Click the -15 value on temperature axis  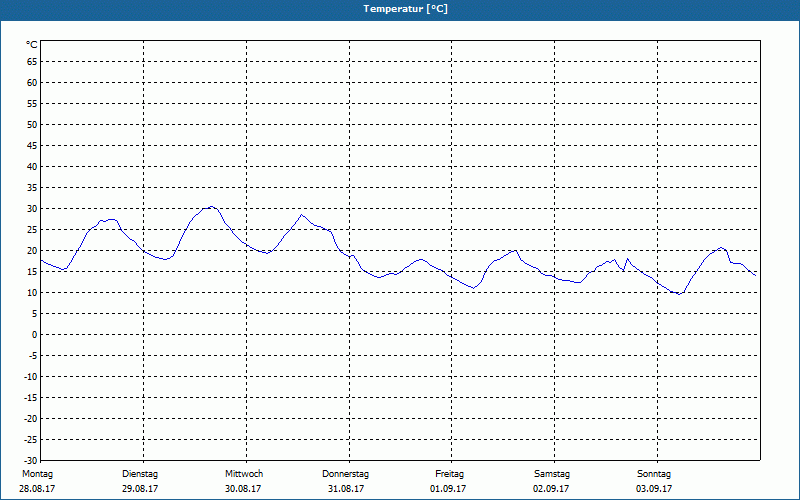click(x=31, y=397)
